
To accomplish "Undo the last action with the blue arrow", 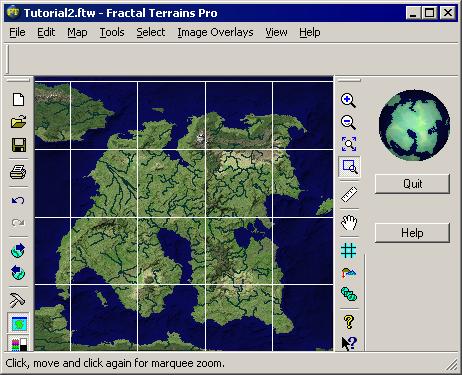I will (x=18, y=200).
